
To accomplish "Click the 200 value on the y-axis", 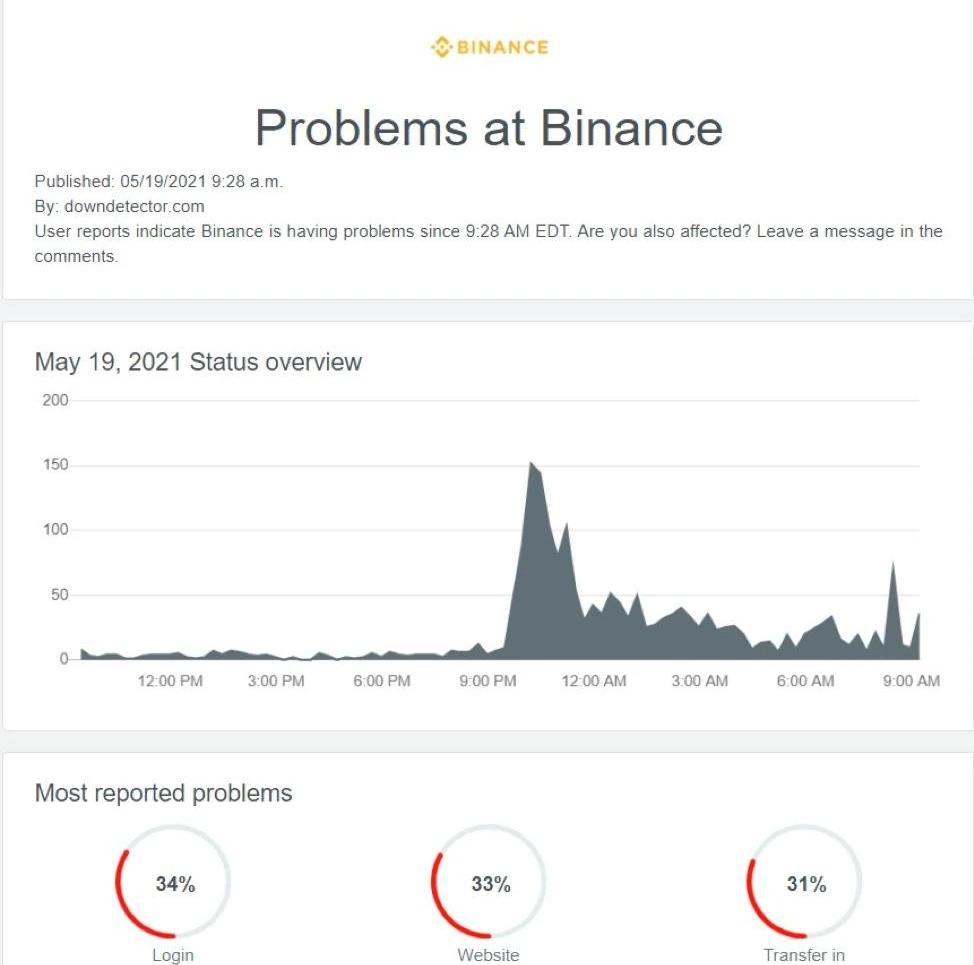I will pos(55,400).
